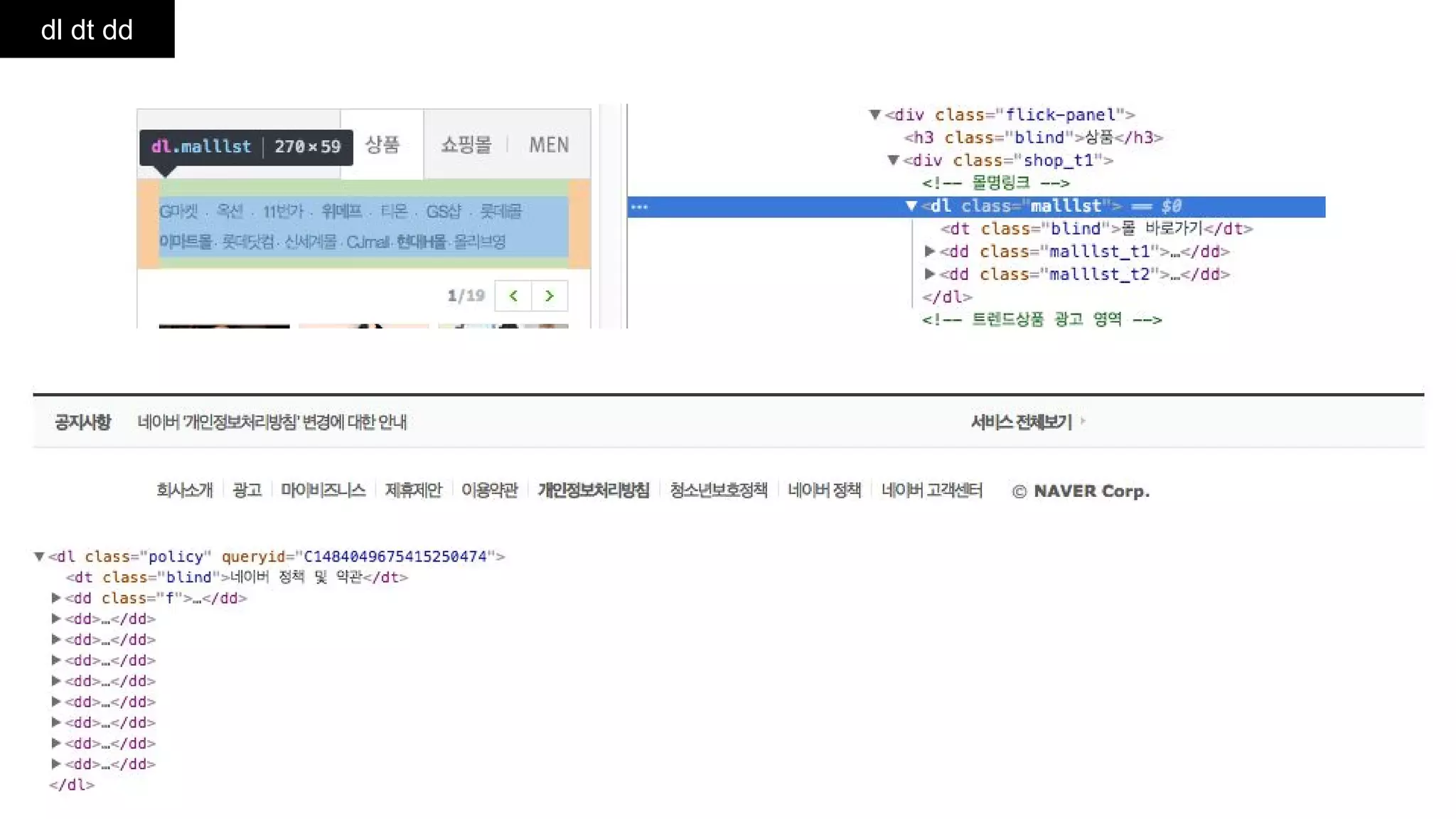Select the dt class blind 몰 바로가기 line

[x=1096, y=228]
